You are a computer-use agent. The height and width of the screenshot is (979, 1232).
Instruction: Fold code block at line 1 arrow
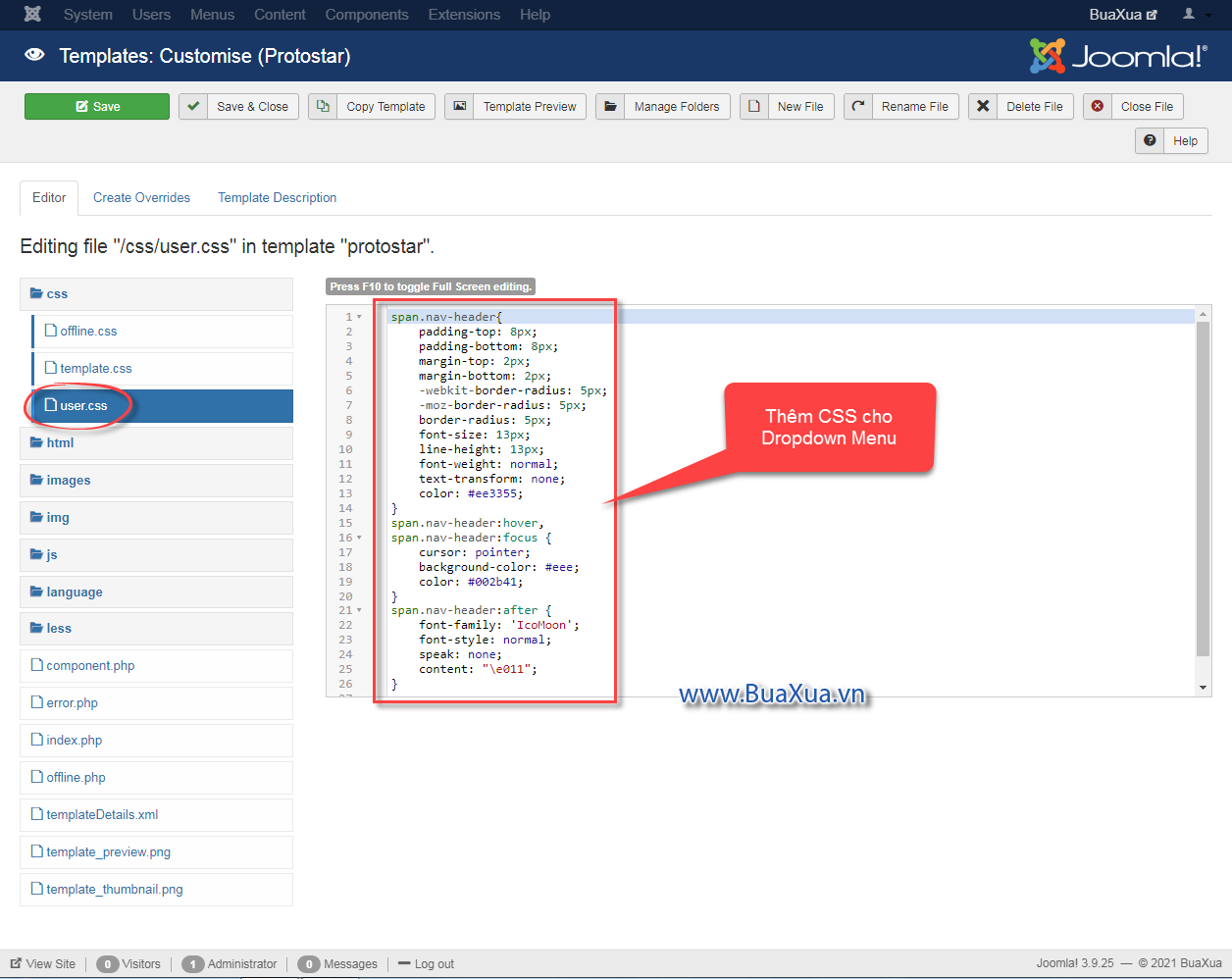coord(359,317)
